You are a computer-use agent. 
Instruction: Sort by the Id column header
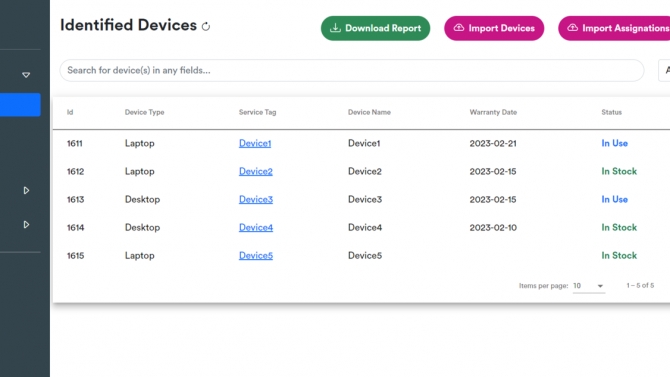[x=70, y=112]
